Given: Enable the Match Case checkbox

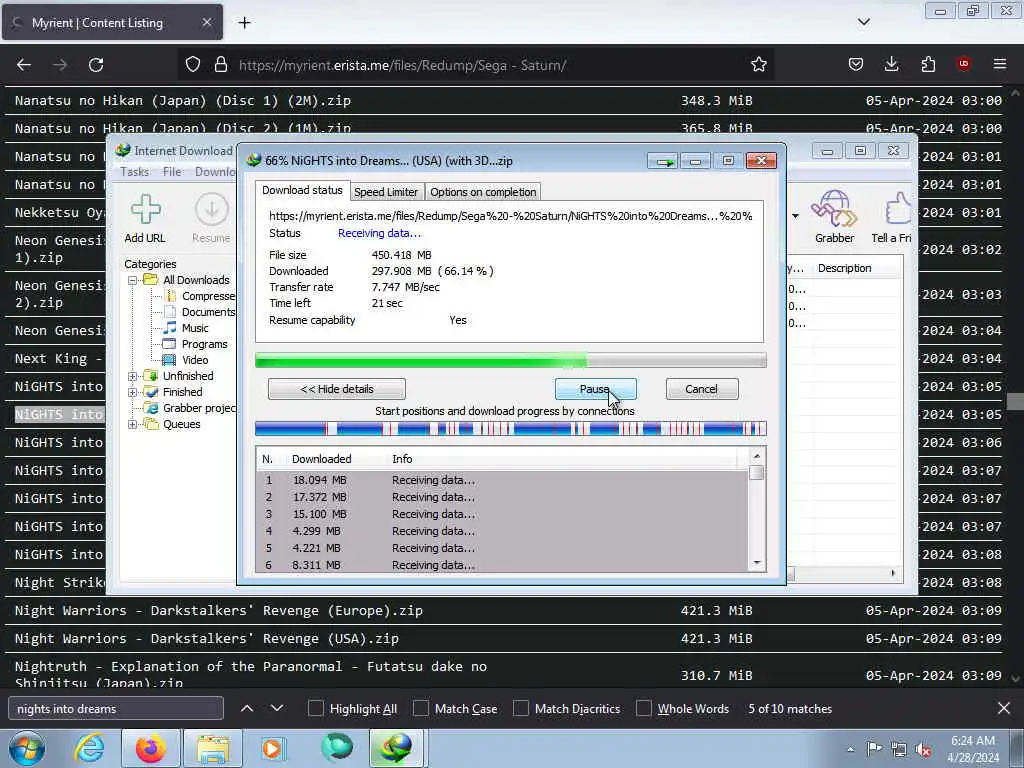Looking at the screenshot, I should tap(421, 708).
